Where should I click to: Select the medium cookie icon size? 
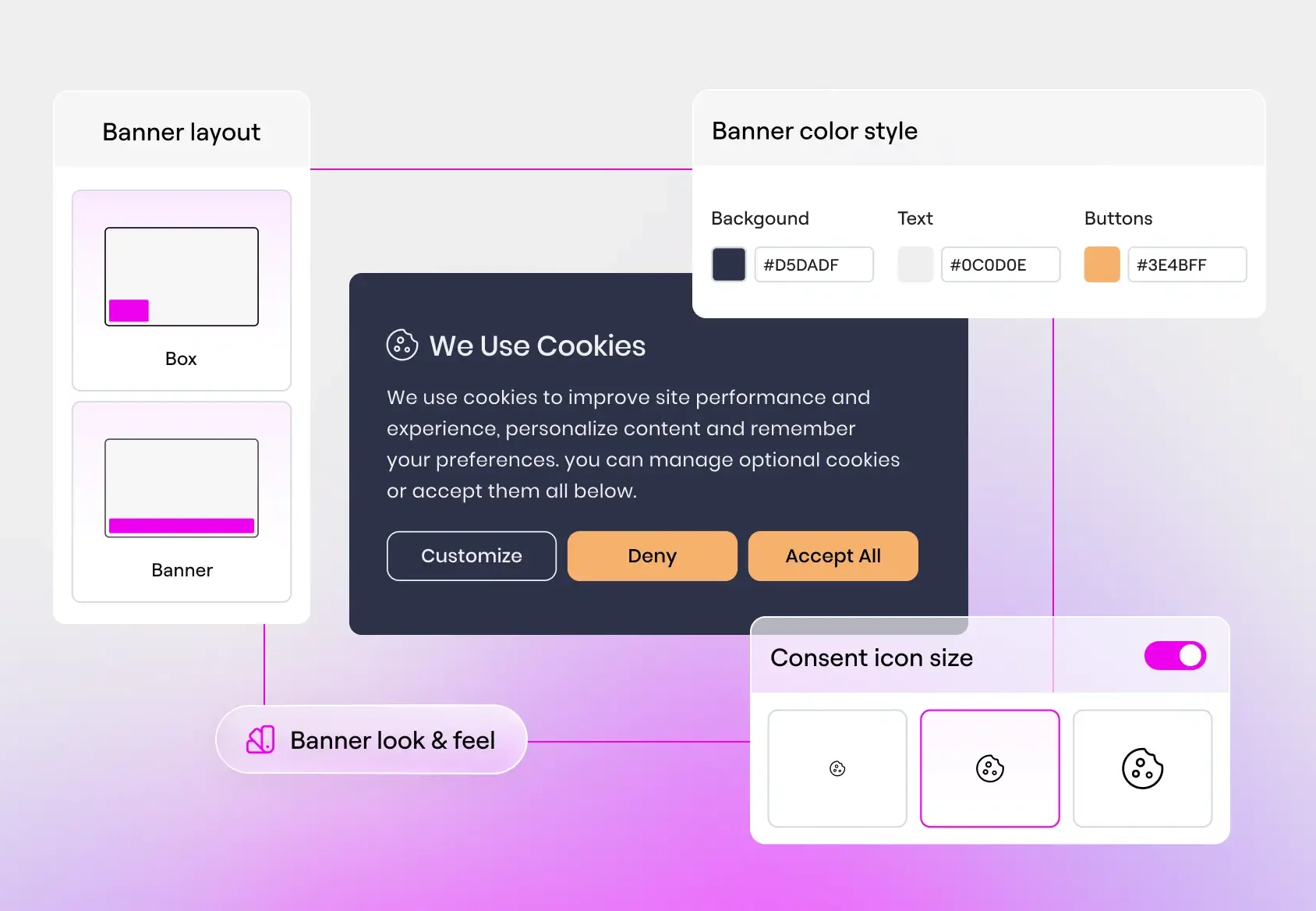[990, 768]
